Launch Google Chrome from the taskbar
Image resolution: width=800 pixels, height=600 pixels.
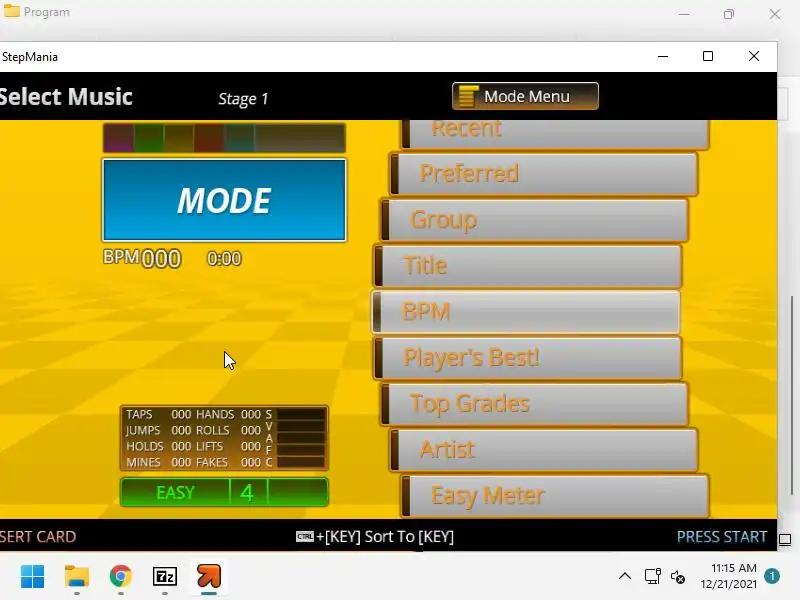120,577
